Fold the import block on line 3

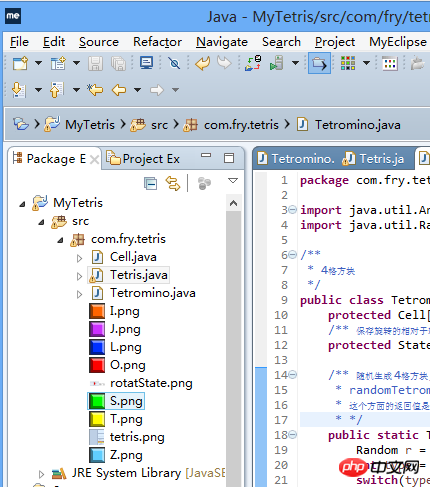tap(292, 210)
